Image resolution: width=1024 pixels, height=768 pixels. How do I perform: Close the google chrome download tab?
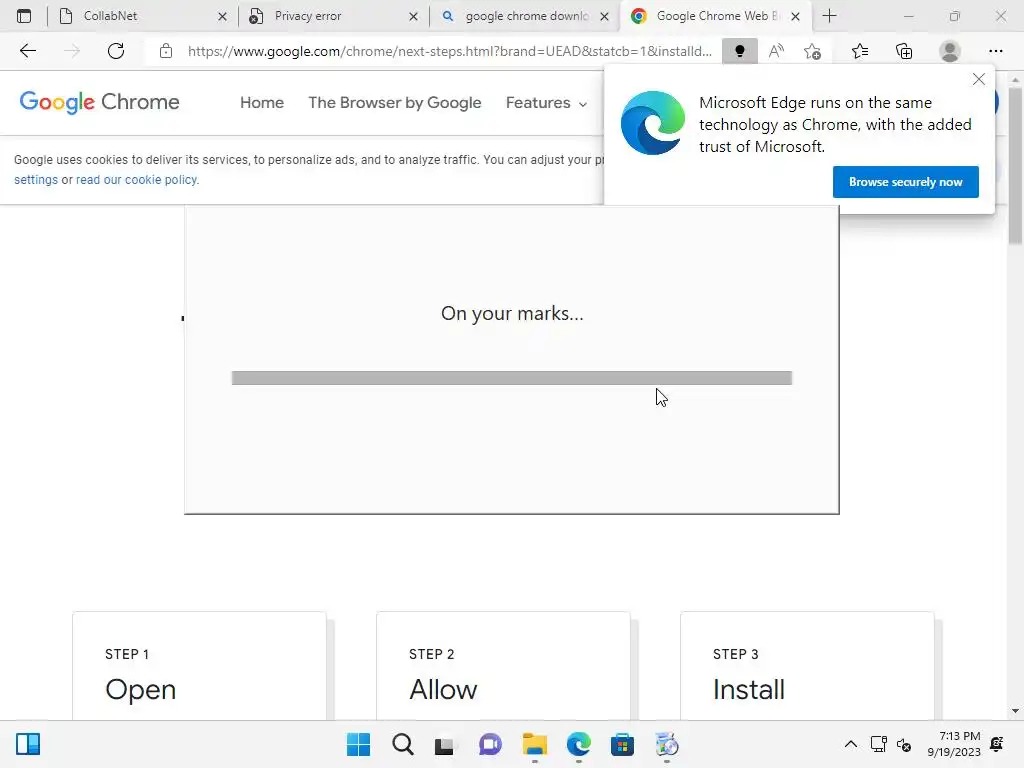click(605, 16)
